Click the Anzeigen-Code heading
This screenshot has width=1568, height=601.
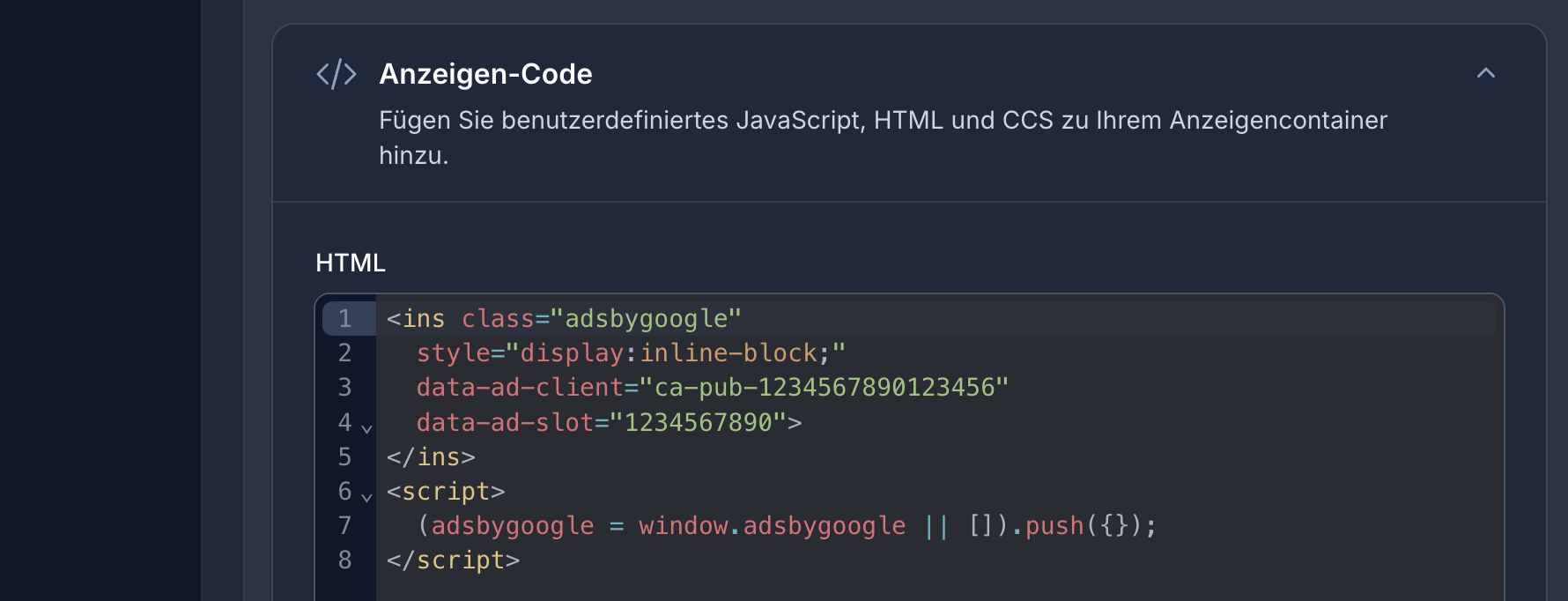point(485,74)
